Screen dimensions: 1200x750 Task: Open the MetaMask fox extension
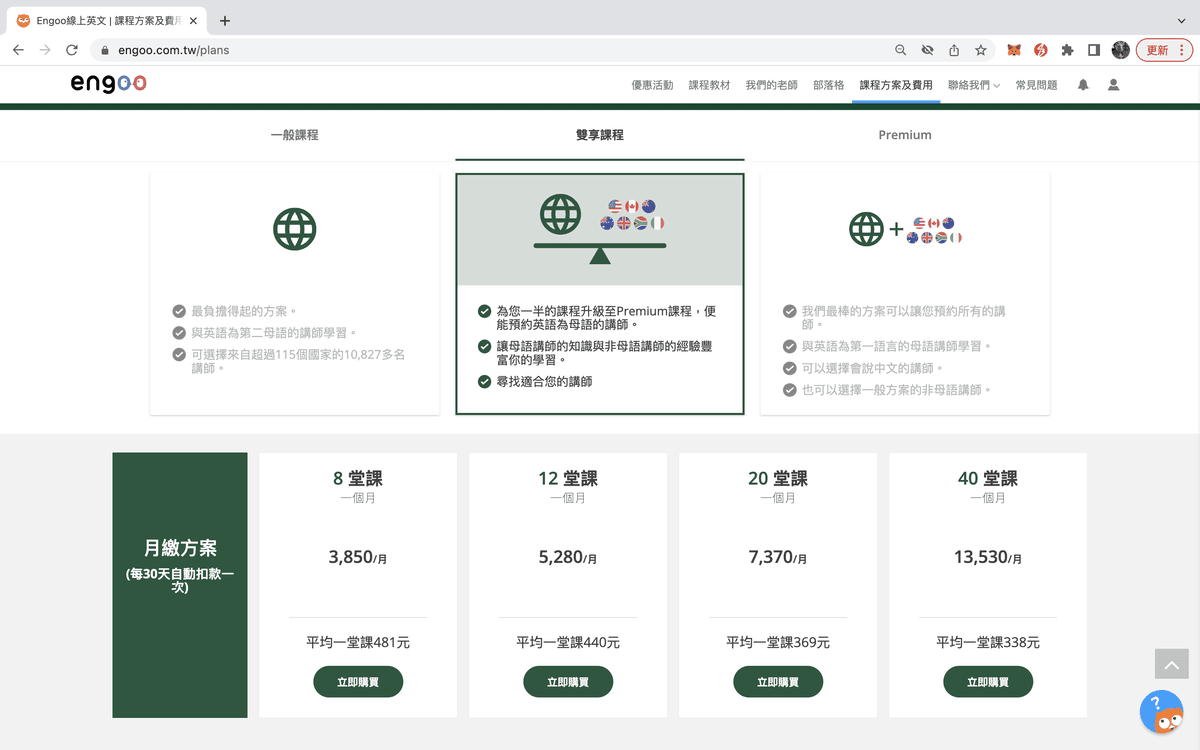point(1013,50)
